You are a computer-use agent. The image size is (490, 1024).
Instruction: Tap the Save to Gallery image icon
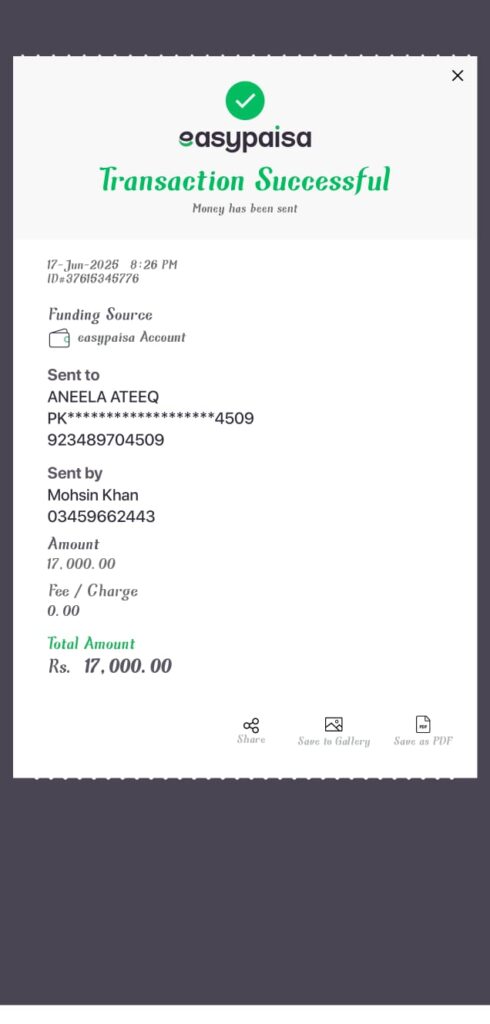coord(334,724)
